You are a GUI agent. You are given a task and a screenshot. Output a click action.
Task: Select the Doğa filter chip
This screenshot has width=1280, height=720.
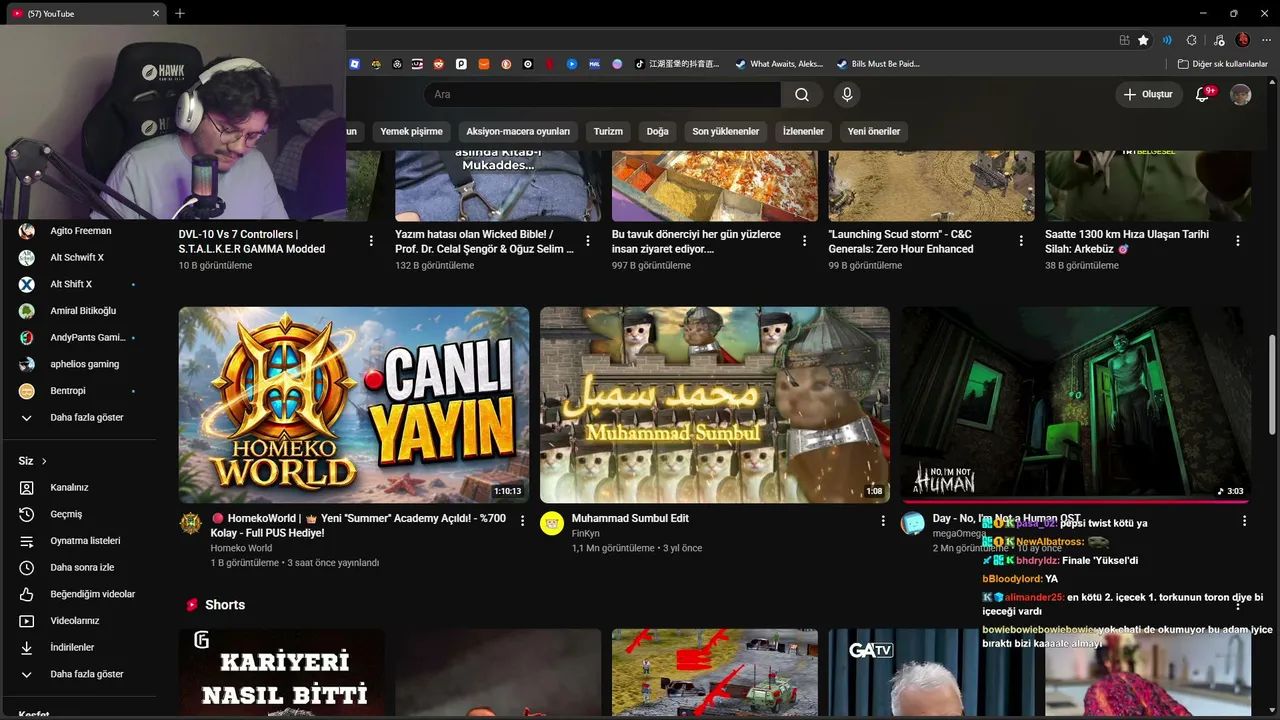657,131
